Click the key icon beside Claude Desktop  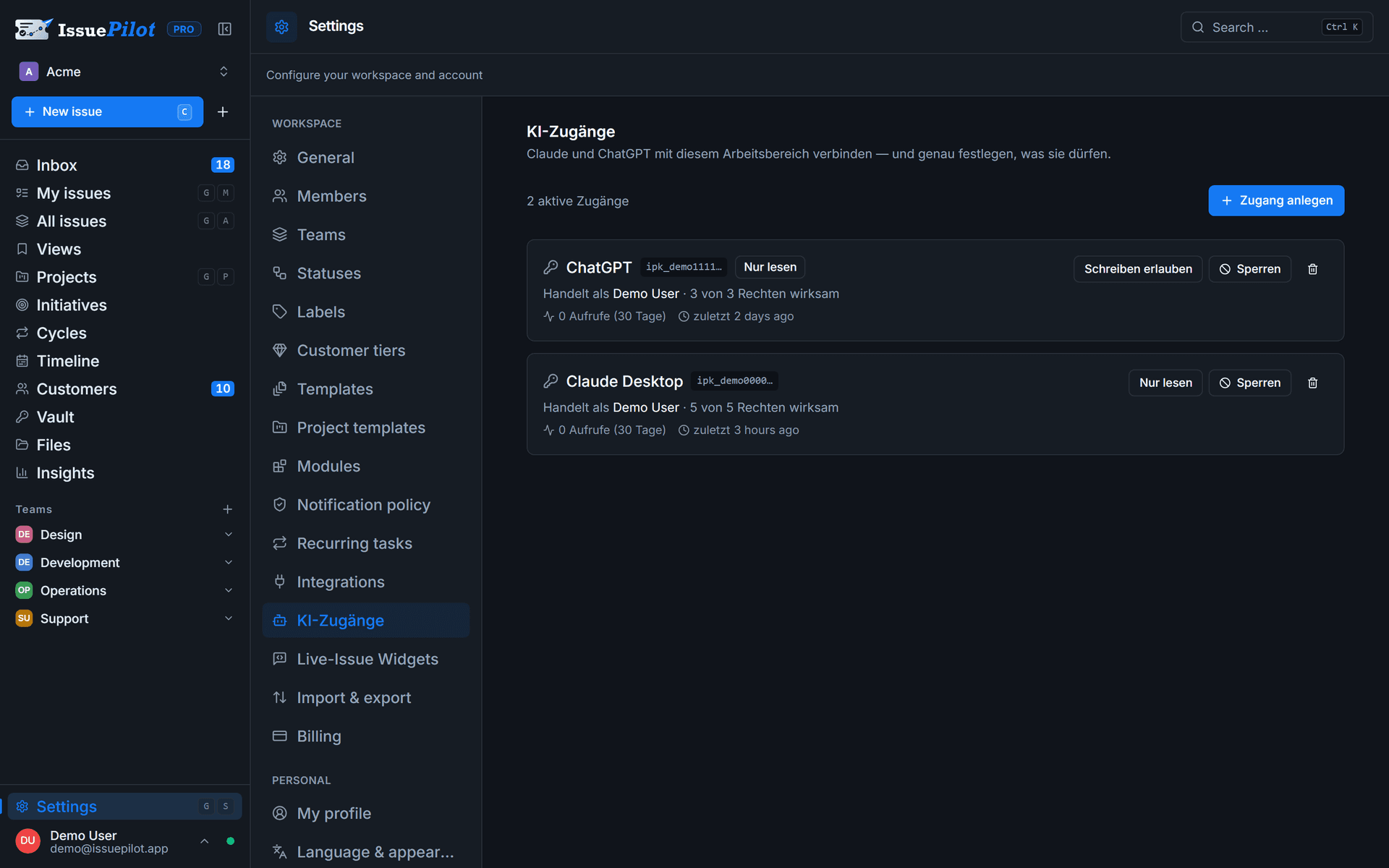[551, 381]
